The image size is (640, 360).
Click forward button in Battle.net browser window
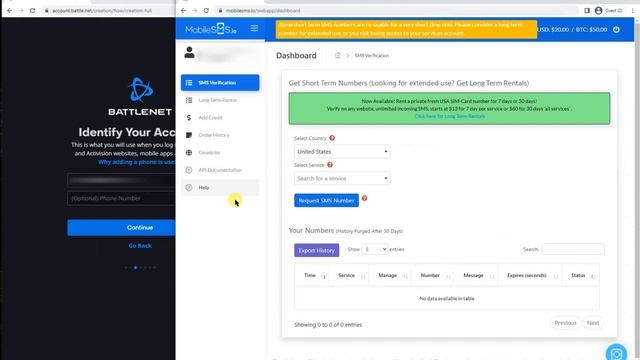21,10
